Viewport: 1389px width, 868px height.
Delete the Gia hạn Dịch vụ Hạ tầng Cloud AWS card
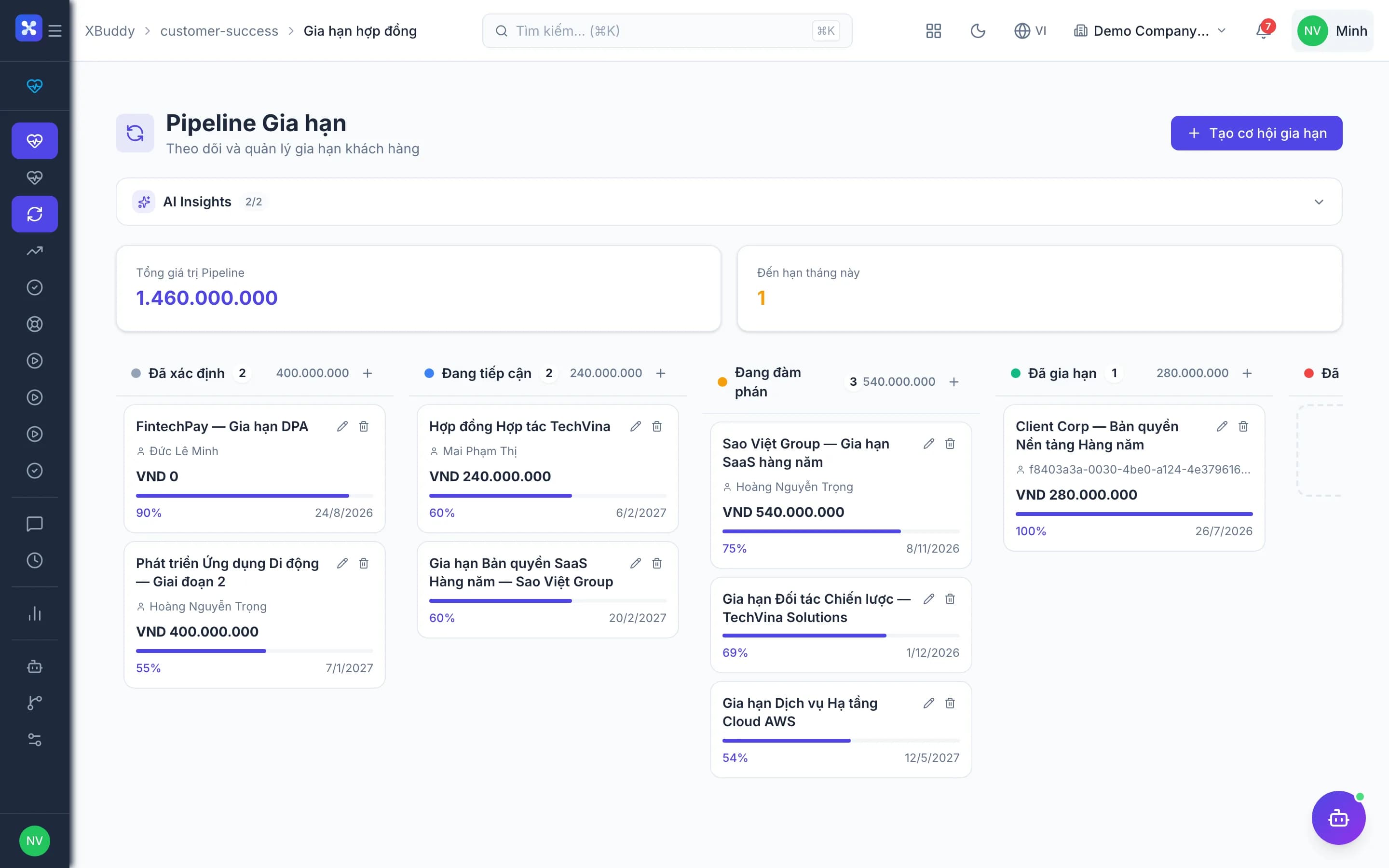(x=950, y=703)
